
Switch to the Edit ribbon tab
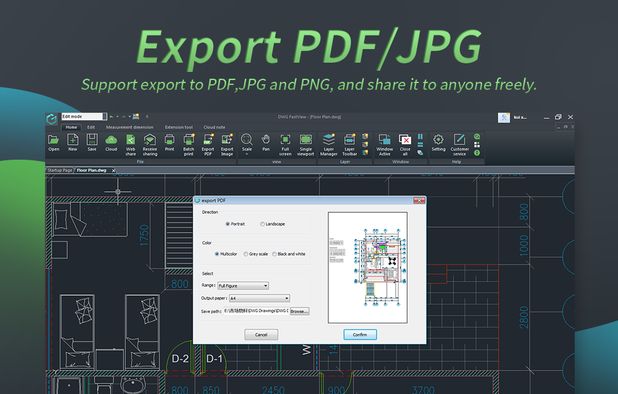click(91, 127)
